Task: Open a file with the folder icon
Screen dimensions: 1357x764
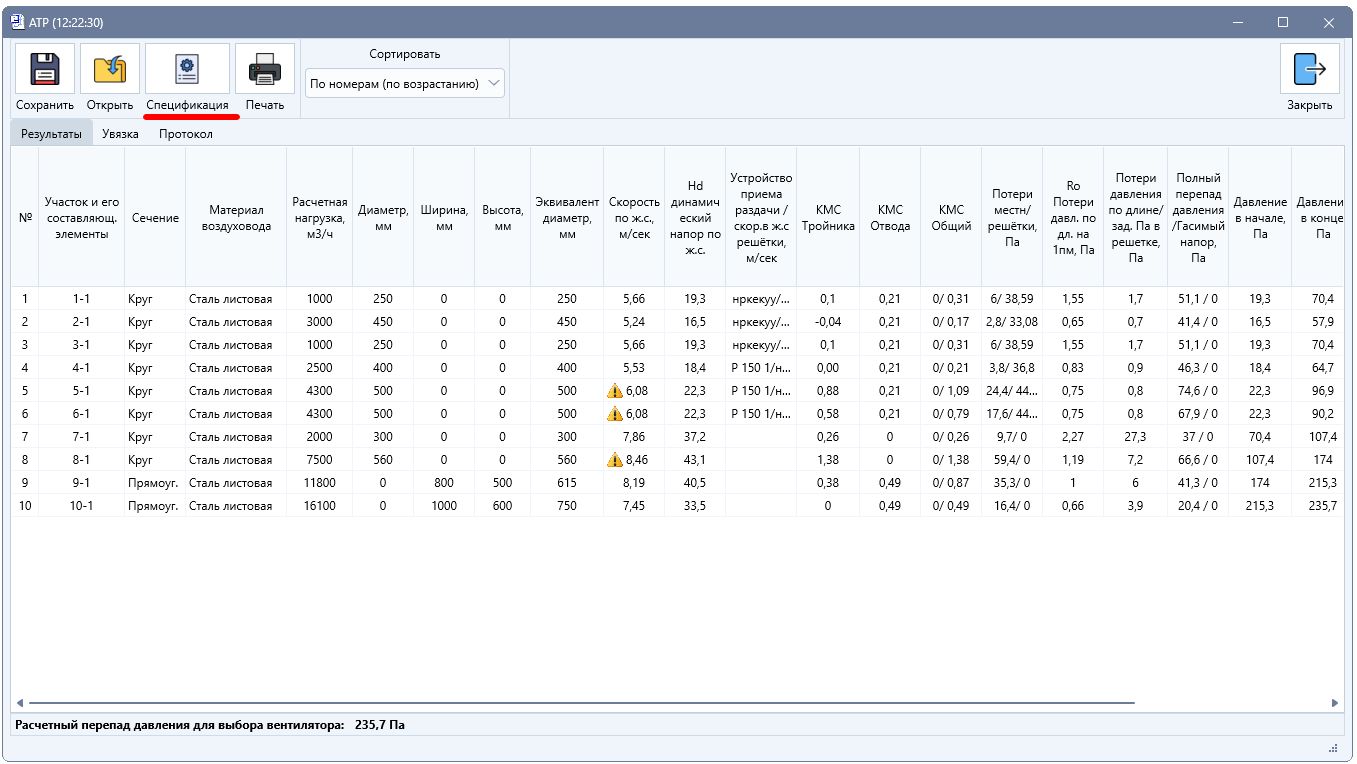Action: coord(110,69)
